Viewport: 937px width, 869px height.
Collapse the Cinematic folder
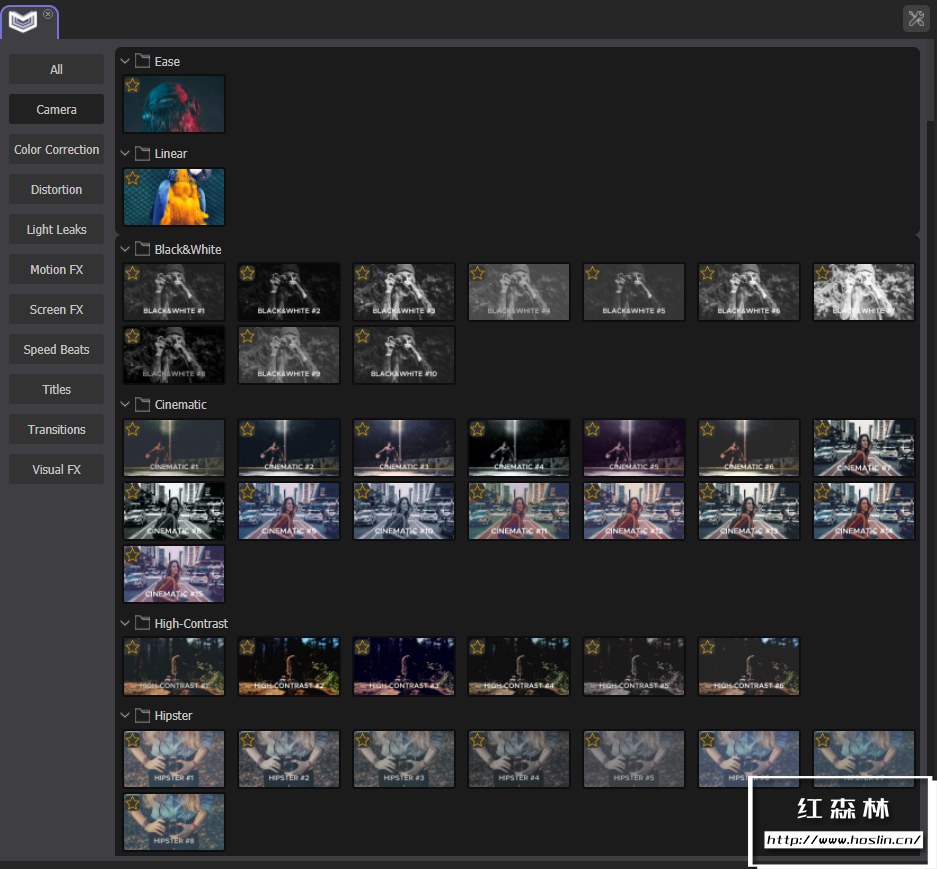tap(125, 404)
